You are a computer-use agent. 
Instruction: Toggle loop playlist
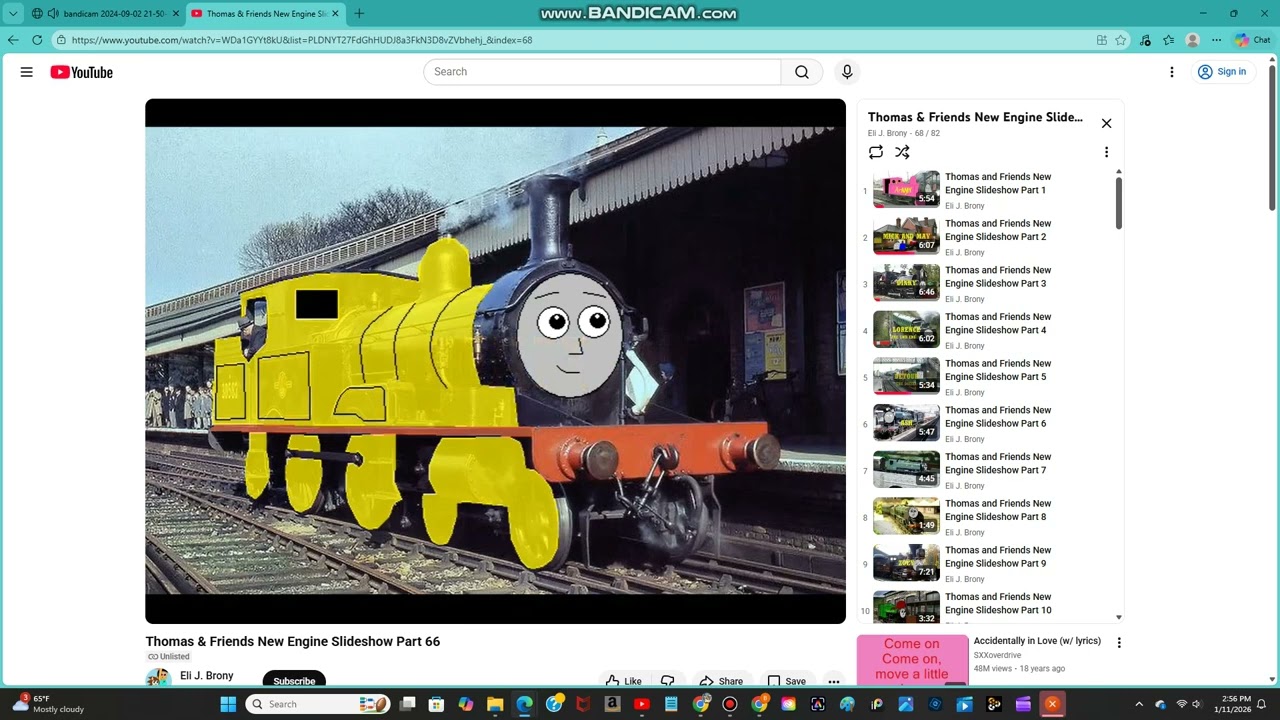pyautogui.click(x=876, y=152)
